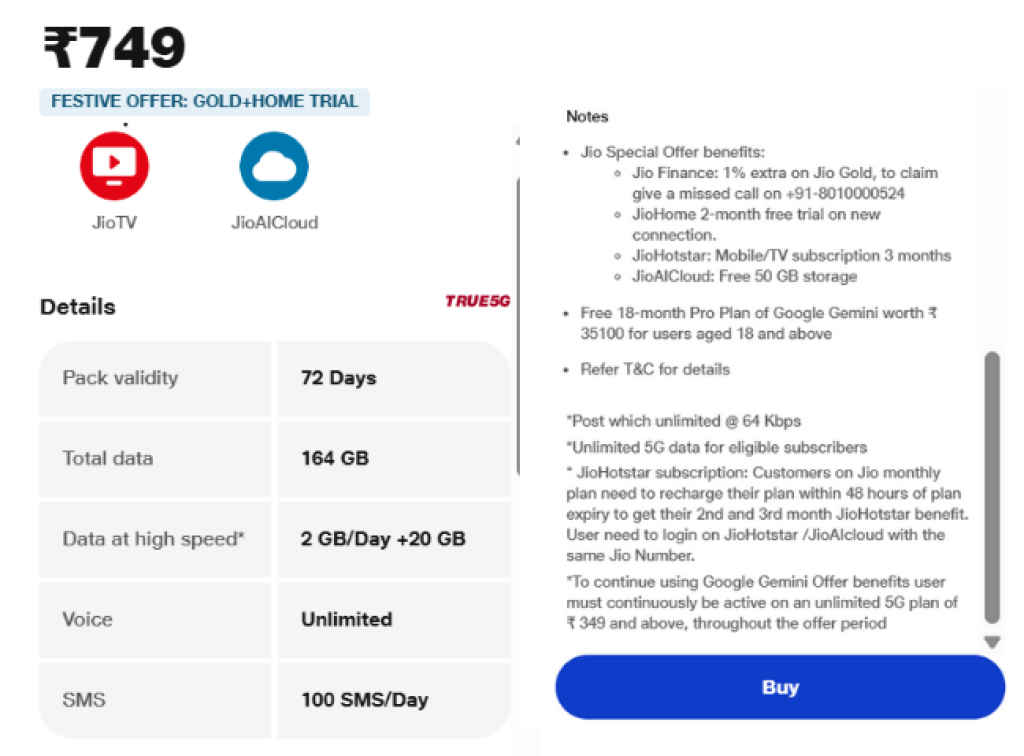This screenshot has height=756, width=1024.
Task: Click the blue cloud icon for JioAICloud
Action: point(273,166)
